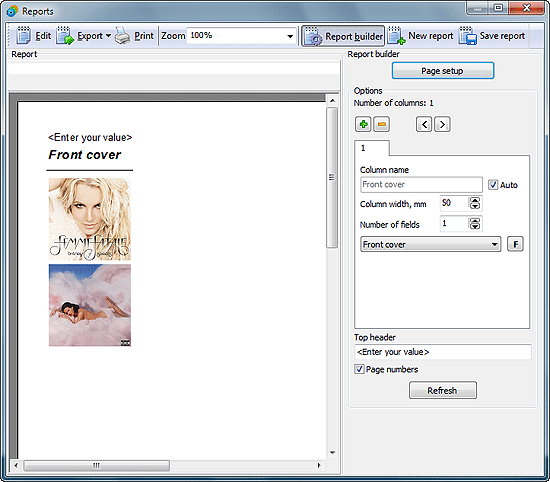Image resolution: width=550 pixels, height=482 pixels.
Task: Increase Number of fields value
Action: (475, 220)
